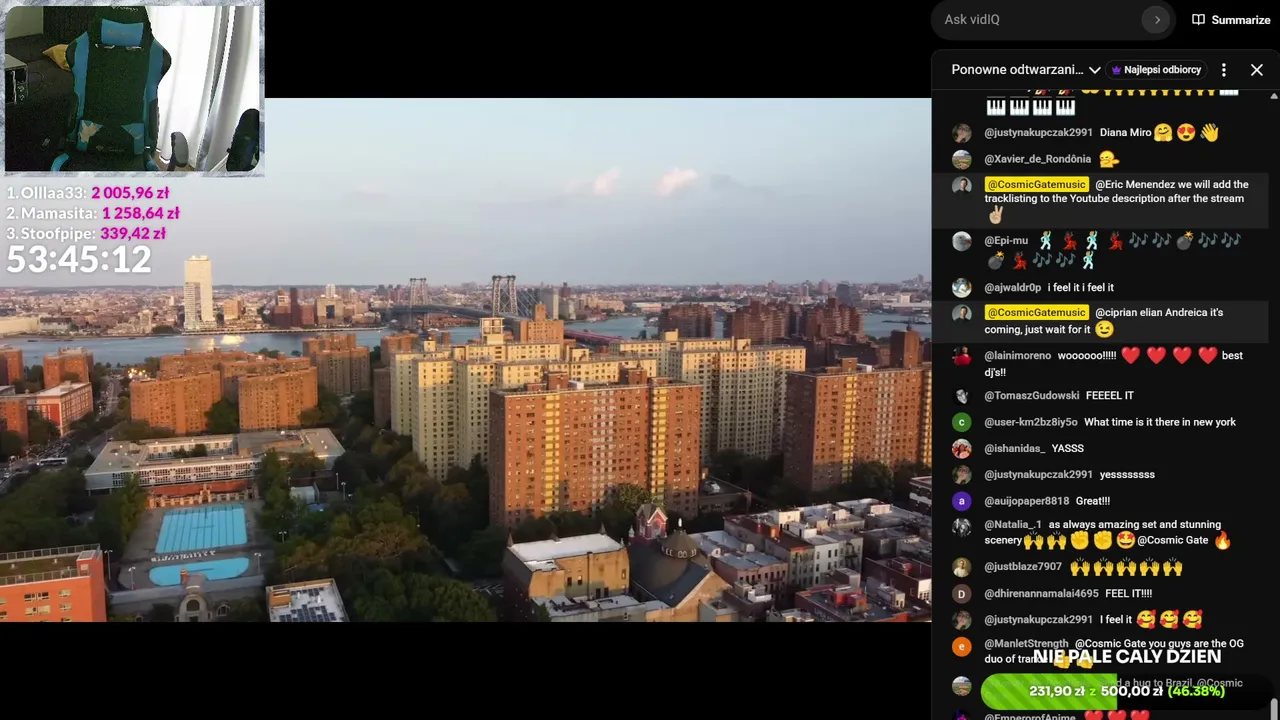
Task: Click ishanidas_'s profile avatar
Action: pos(961,449)
